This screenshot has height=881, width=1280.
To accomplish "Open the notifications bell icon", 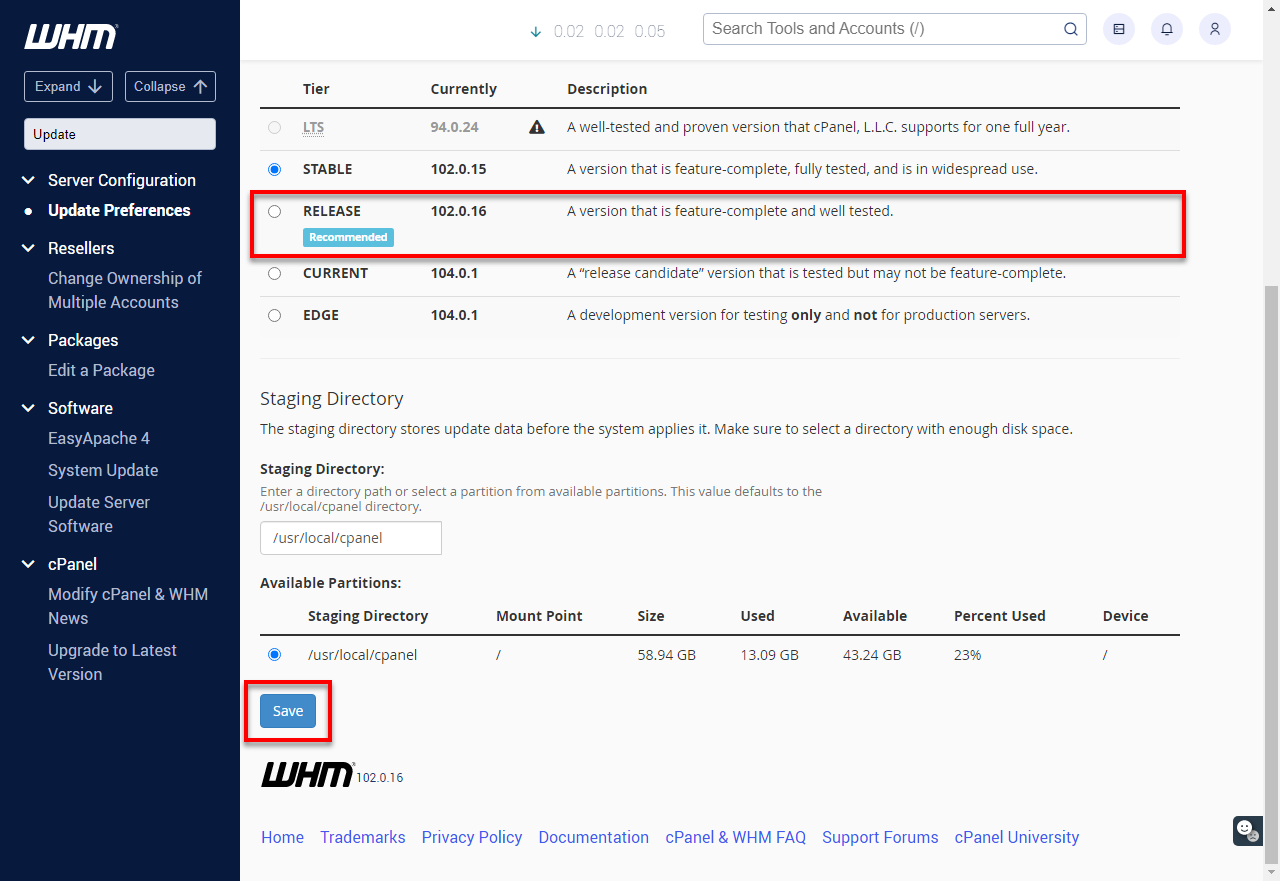I will (x=1166, y=29).
